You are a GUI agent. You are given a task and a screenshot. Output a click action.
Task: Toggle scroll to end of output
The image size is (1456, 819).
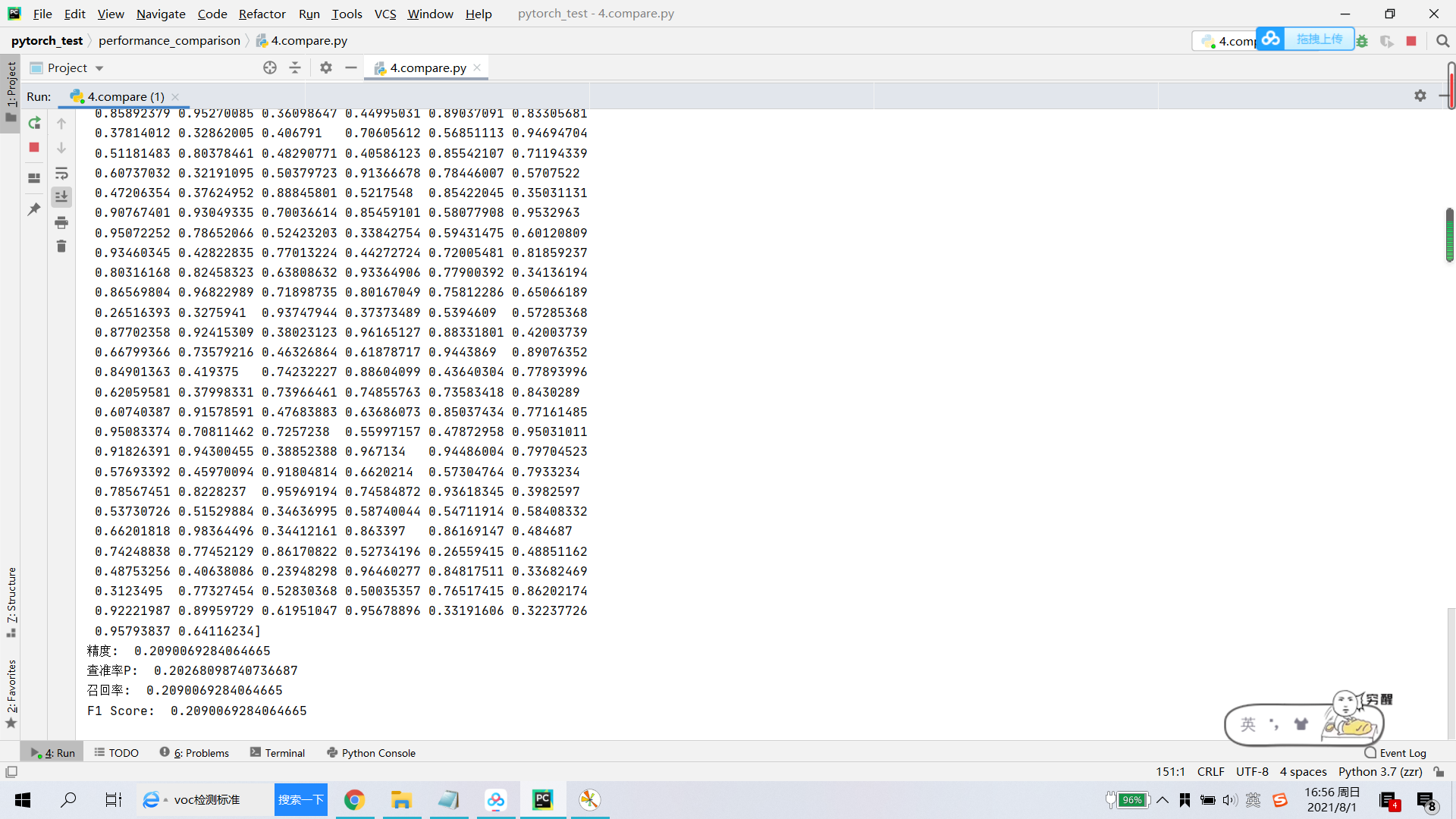(61, 197)
